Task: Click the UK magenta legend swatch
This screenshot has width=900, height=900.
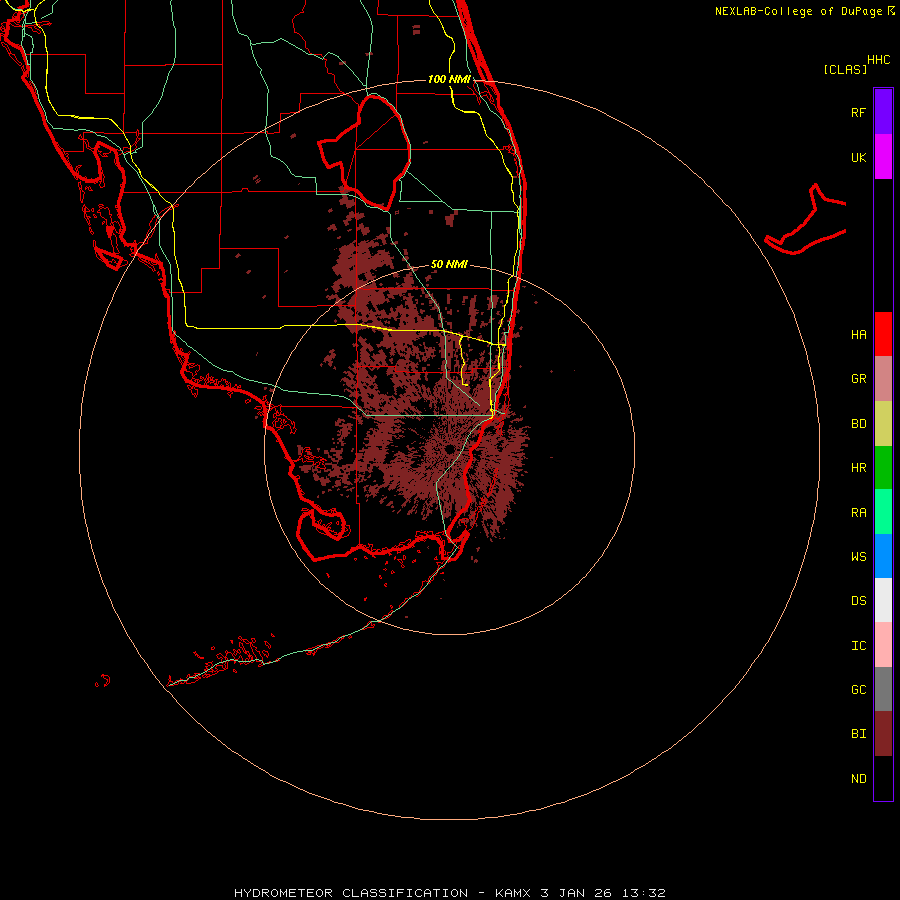Action: [x=883, y=157]
